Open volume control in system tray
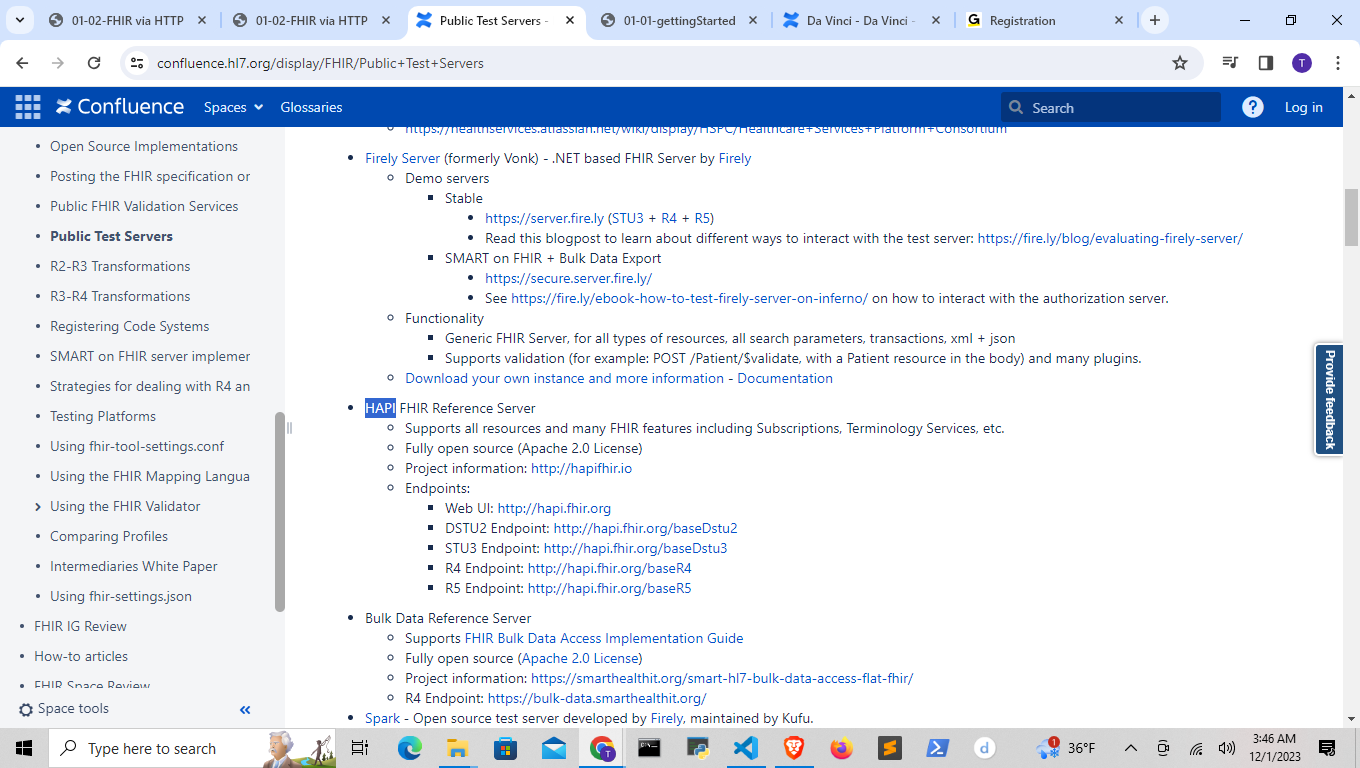Image resolution: width=1360 pixels, height=768 pixels. pos(1227,748)
